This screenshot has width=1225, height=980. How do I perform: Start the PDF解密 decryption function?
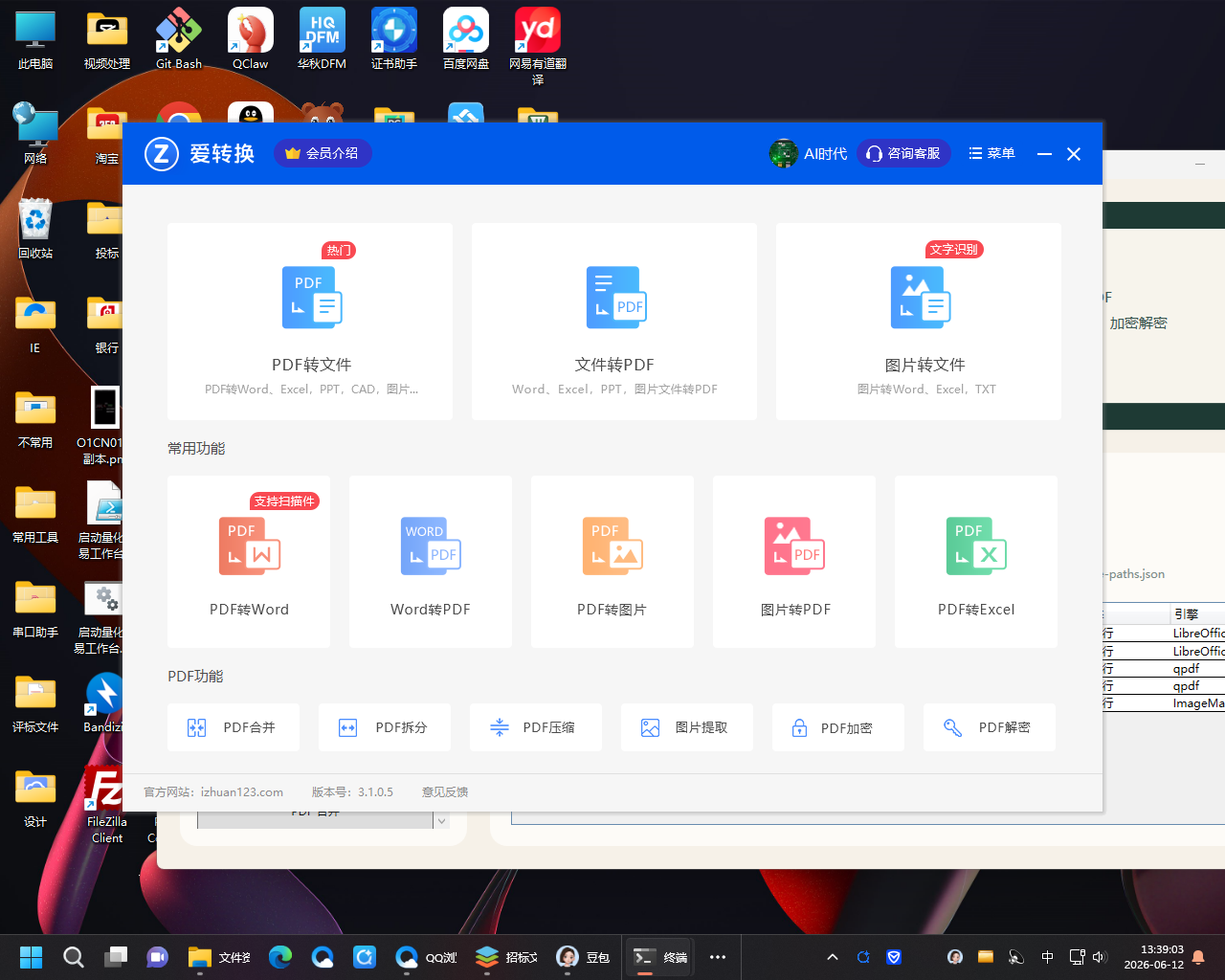click(990, 727)
